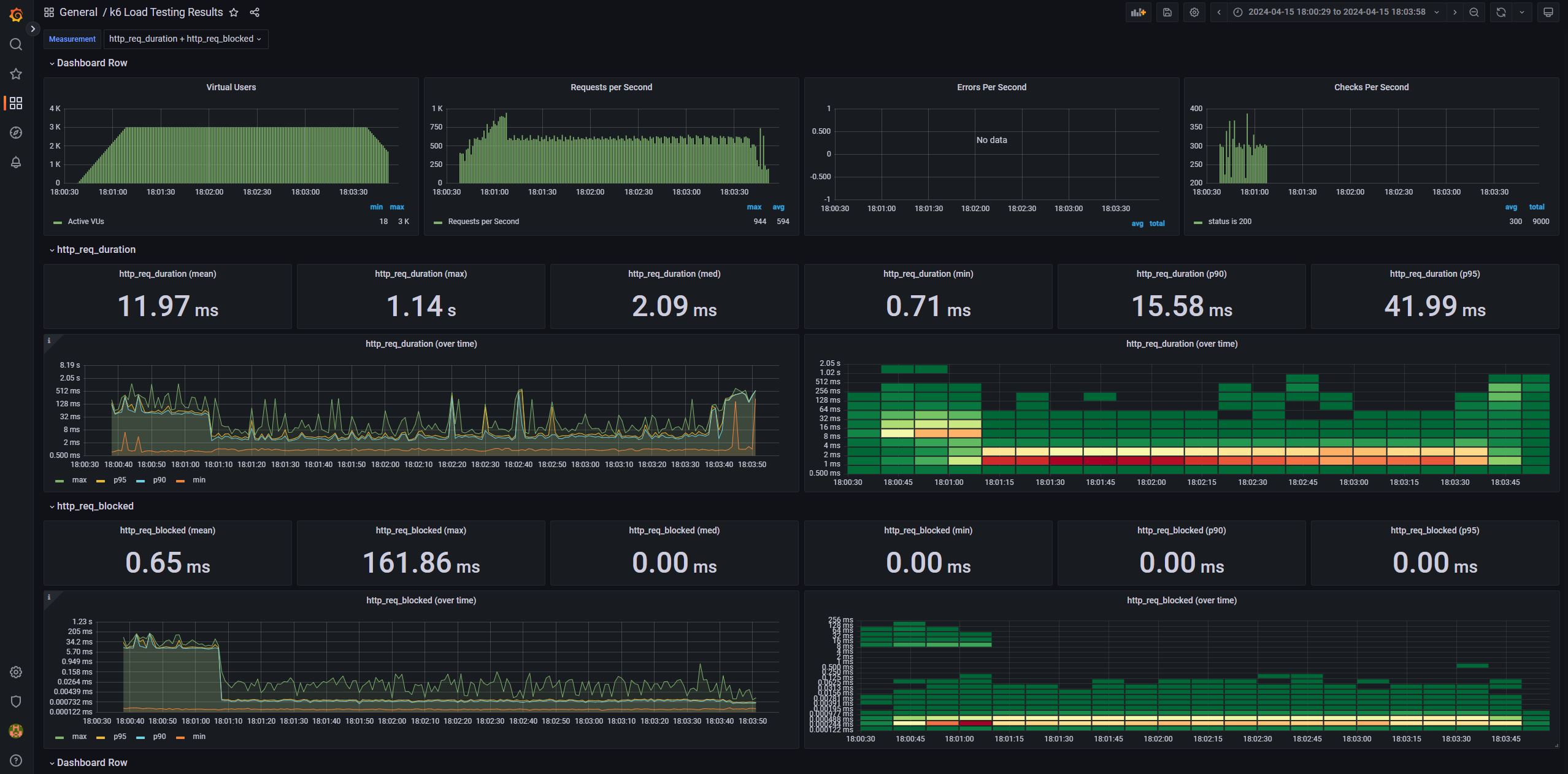Collapse the first Dashboard Row
Screen dimensions: 1568x774
pyautogui.click(x=88, y=63)
